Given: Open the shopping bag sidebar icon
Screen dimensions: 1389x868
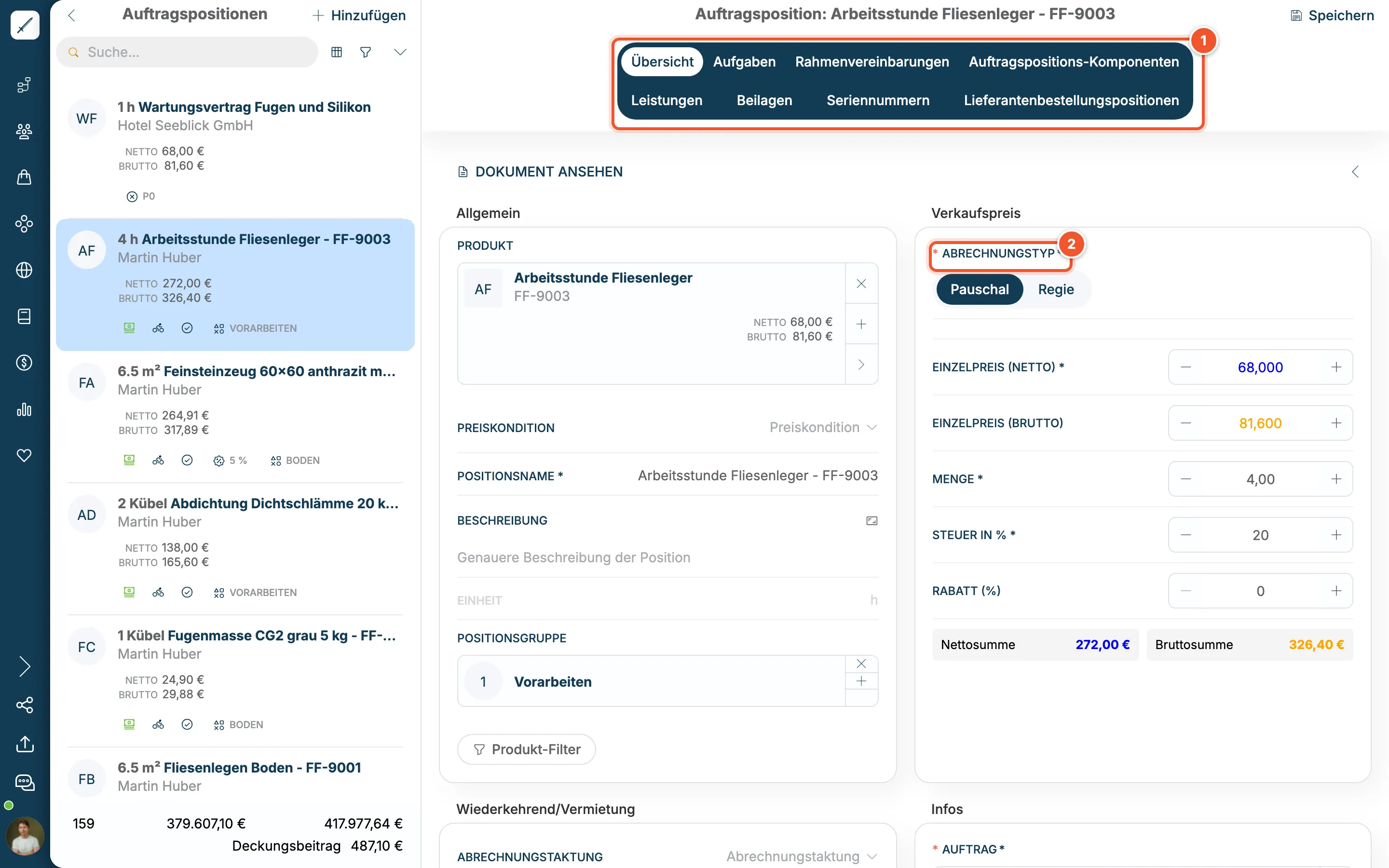Looking at the screenshot, I should click(24, 177).
